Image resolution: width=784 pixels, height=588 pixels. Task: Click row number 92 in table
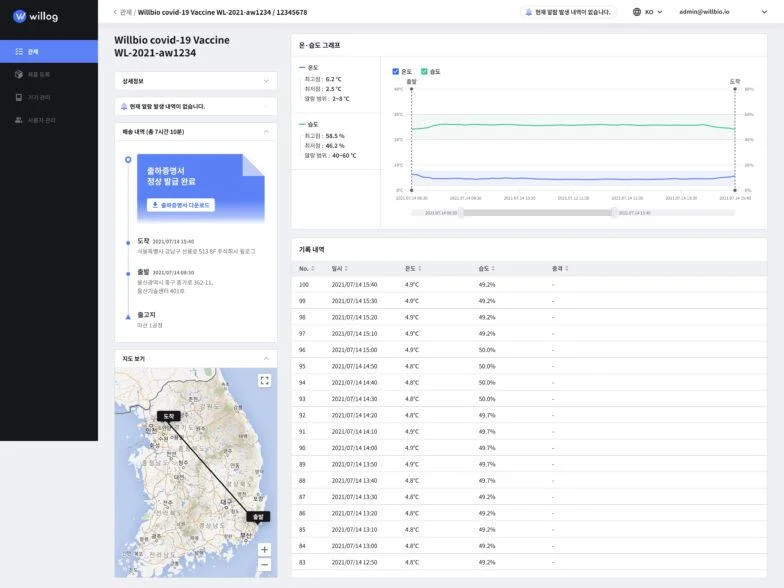click(302, 416)
